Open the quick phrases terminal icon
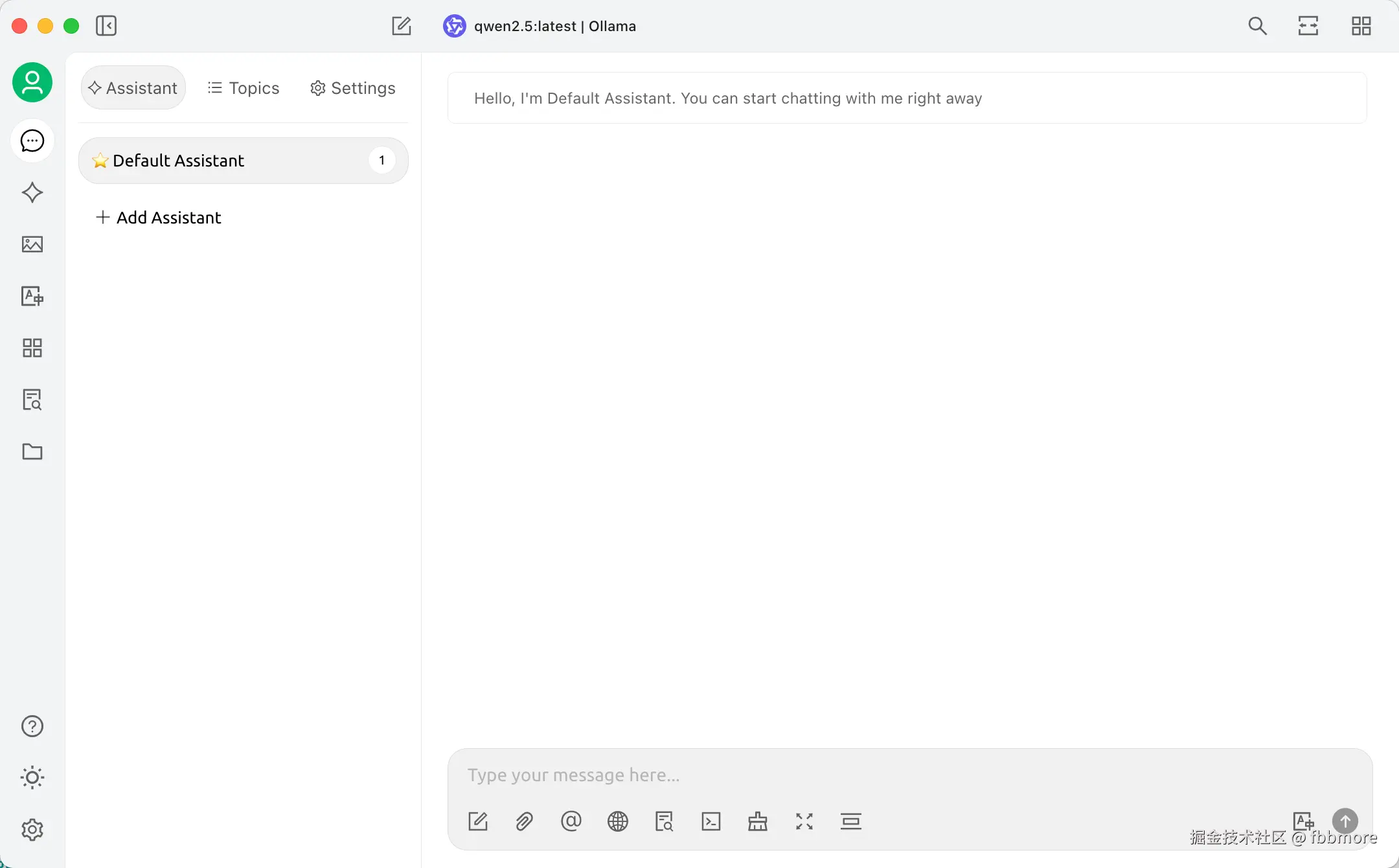Image resolution: width=1399 pixels, height=868 pixels. pyautogui.click(x=711, y=821)
